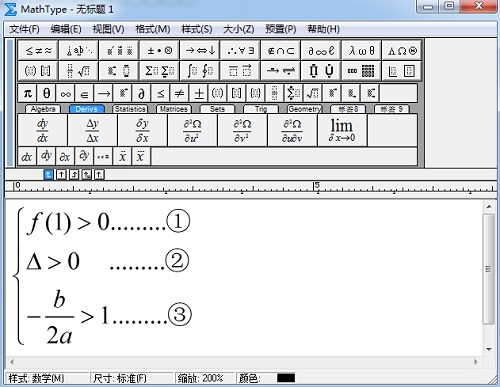
Task: Click the circled number ① in equation
Action: 178,221
